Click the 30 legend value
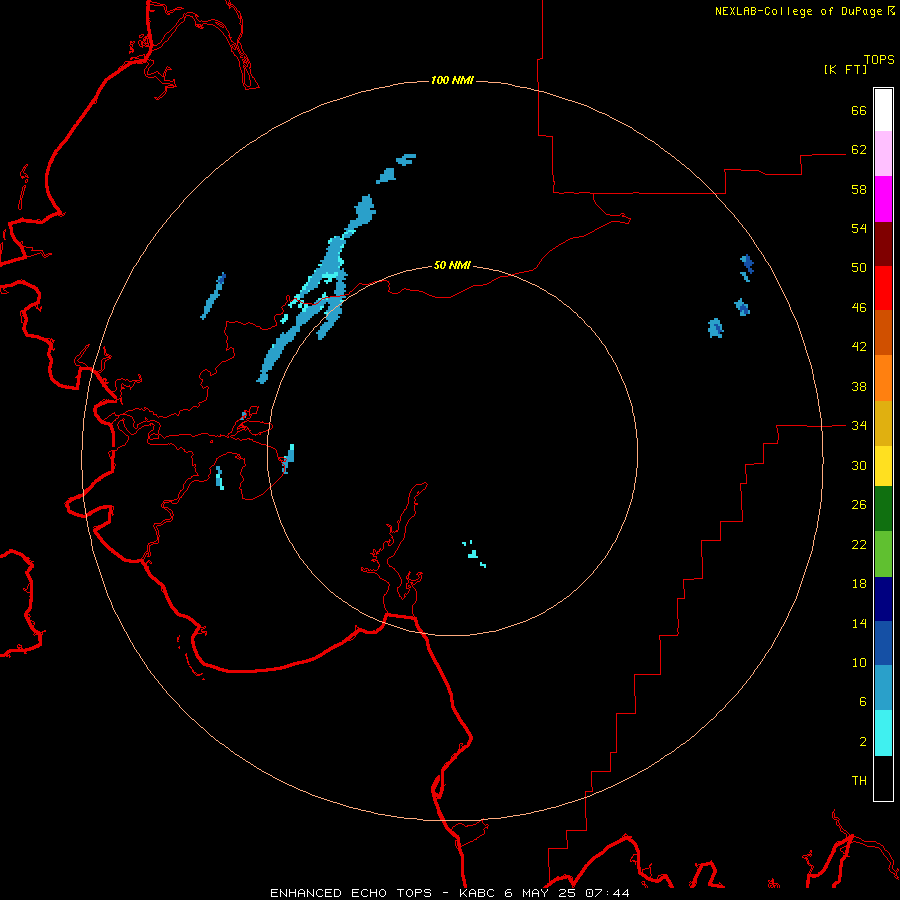This screenshot has width=900, height=900. pyautogui.click(x=859, y=465)
